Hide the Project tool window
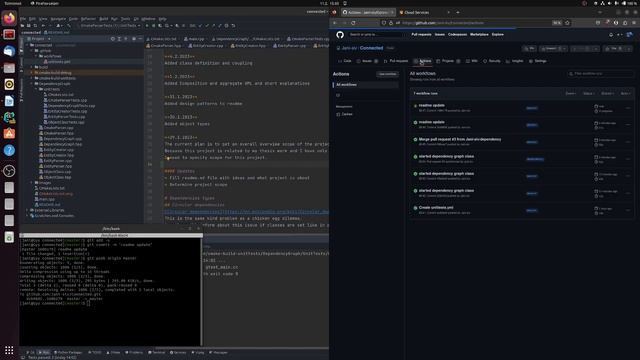 click(x=140, y=39)
